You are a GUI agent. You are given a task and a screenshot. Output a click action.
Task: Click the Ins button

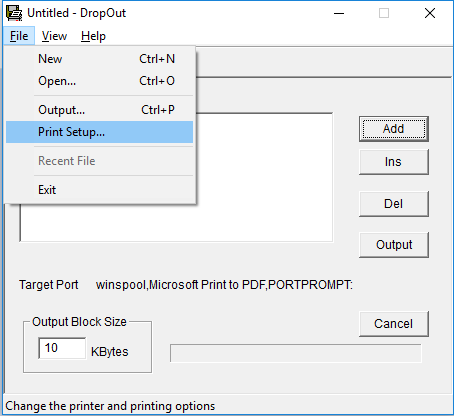[x=394, y=162]
